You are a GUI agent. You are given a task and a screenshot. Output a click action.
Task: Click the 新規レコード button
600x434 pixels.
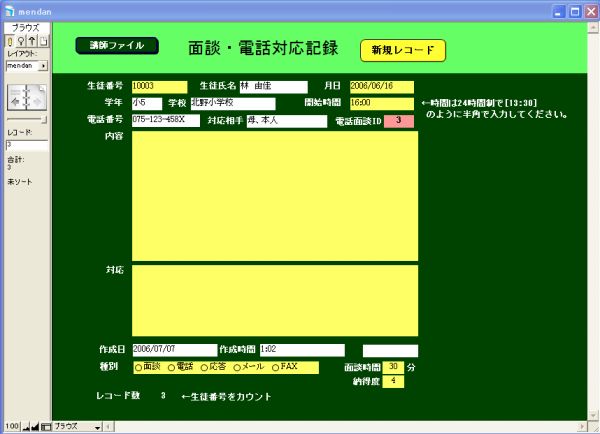coord(403,50)
